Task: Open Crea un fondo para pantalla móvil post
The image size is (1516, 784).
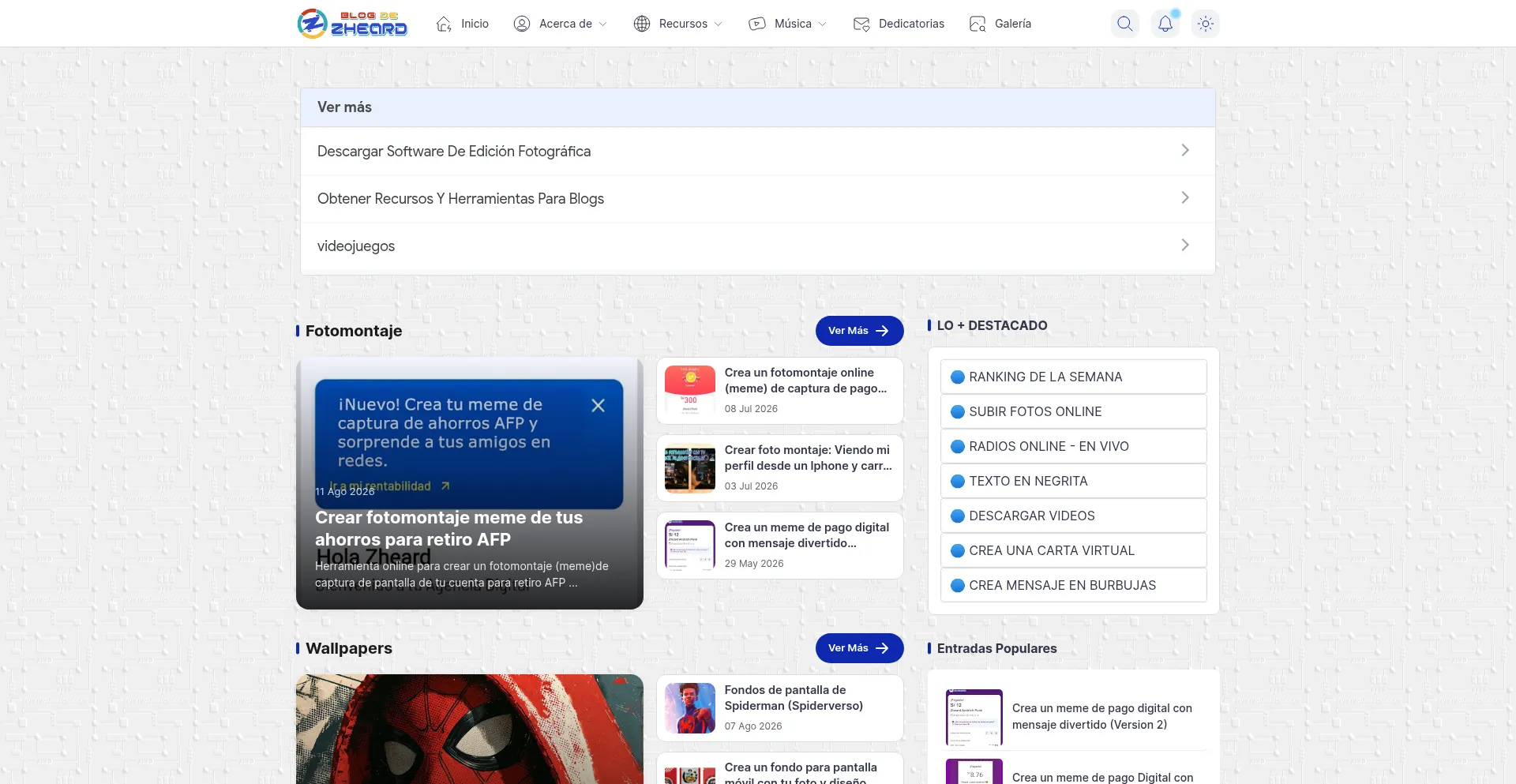Action: coord(801,774)
